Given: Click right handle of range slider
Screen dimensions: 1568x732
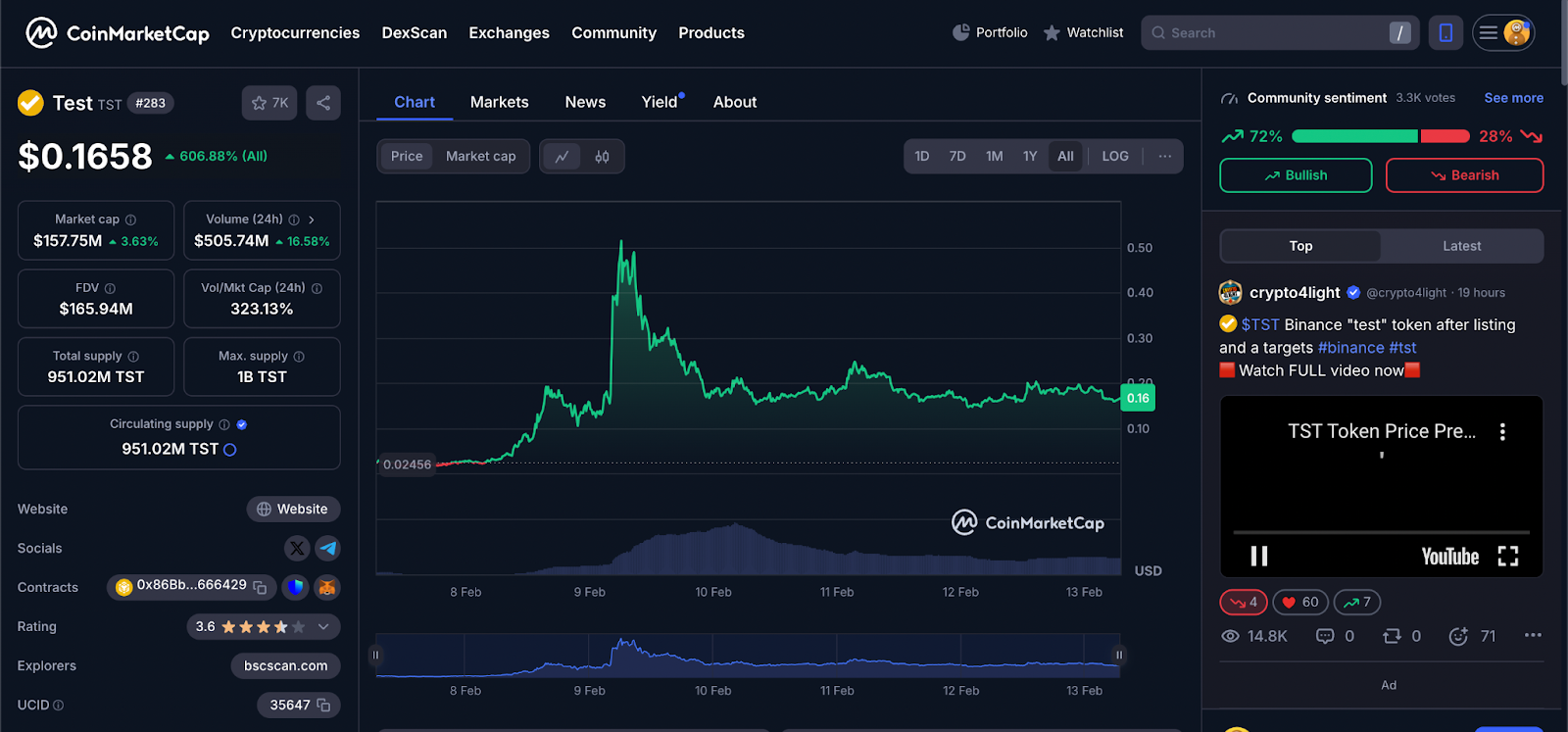Looking at the screenshot, I should click(x=1119, y=655).
